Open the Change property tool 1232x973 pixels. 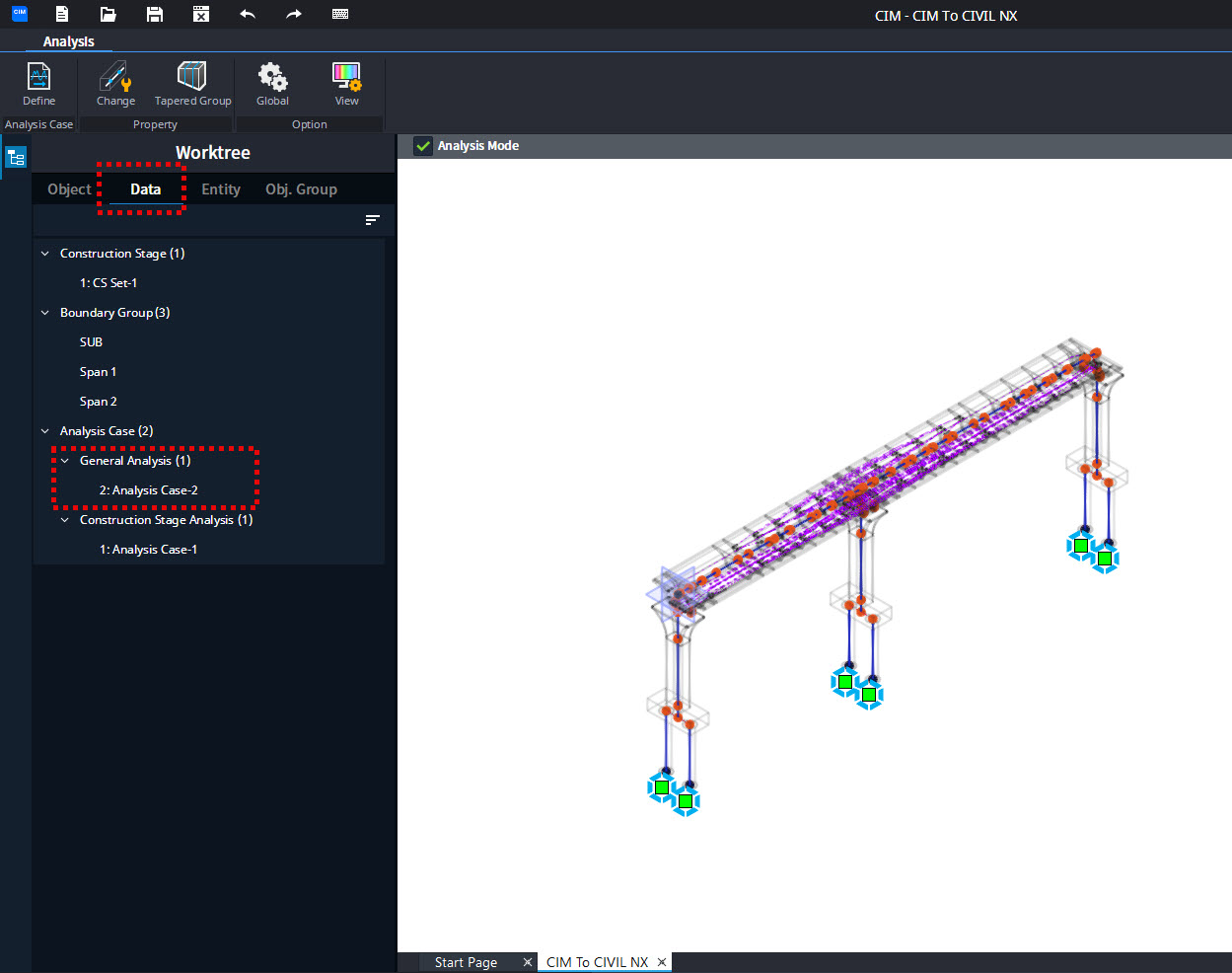[115, 77]
